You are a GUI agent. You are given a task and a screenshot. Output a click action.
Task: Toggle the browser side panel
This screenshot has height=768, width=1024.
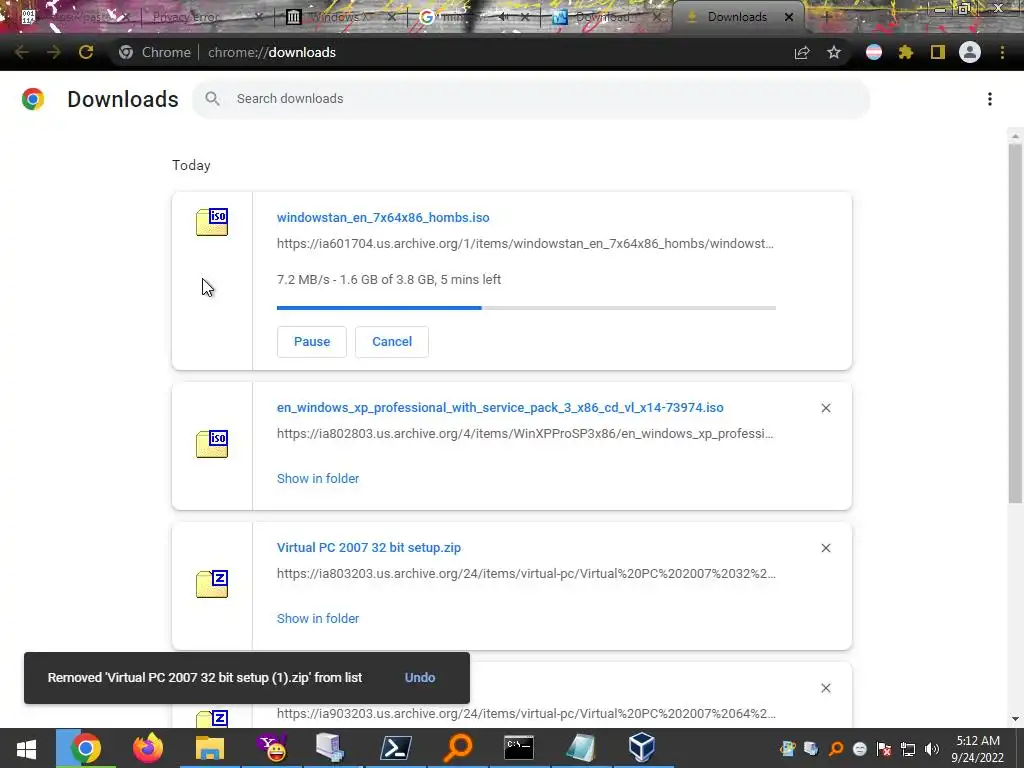tap(938, 52)
